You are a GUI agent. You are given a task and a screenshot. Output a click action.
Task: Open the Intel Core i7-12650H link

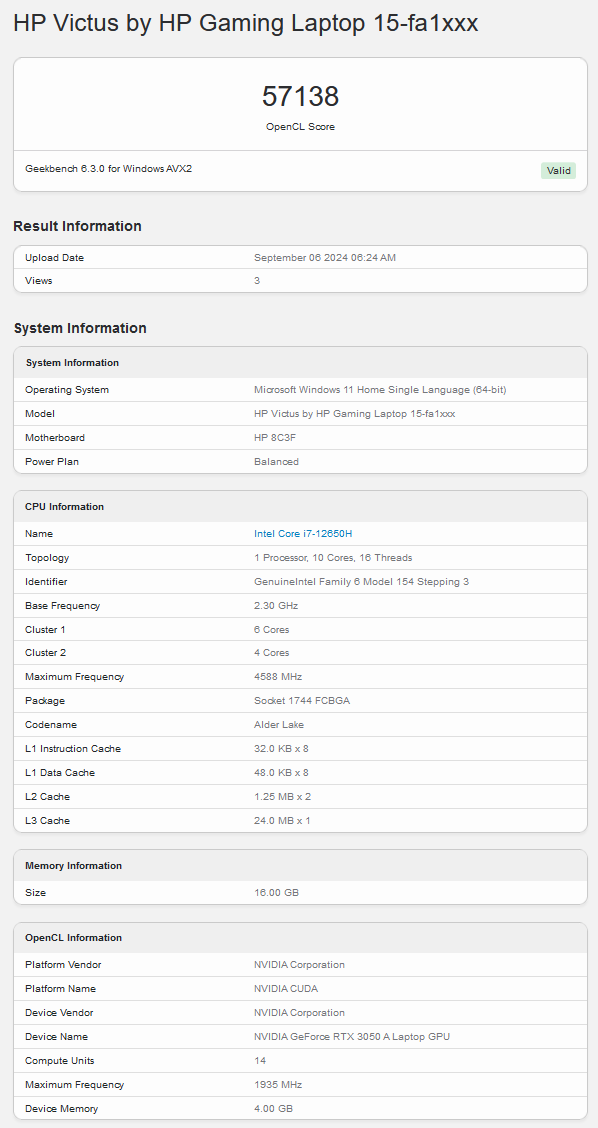coord(303,534)
